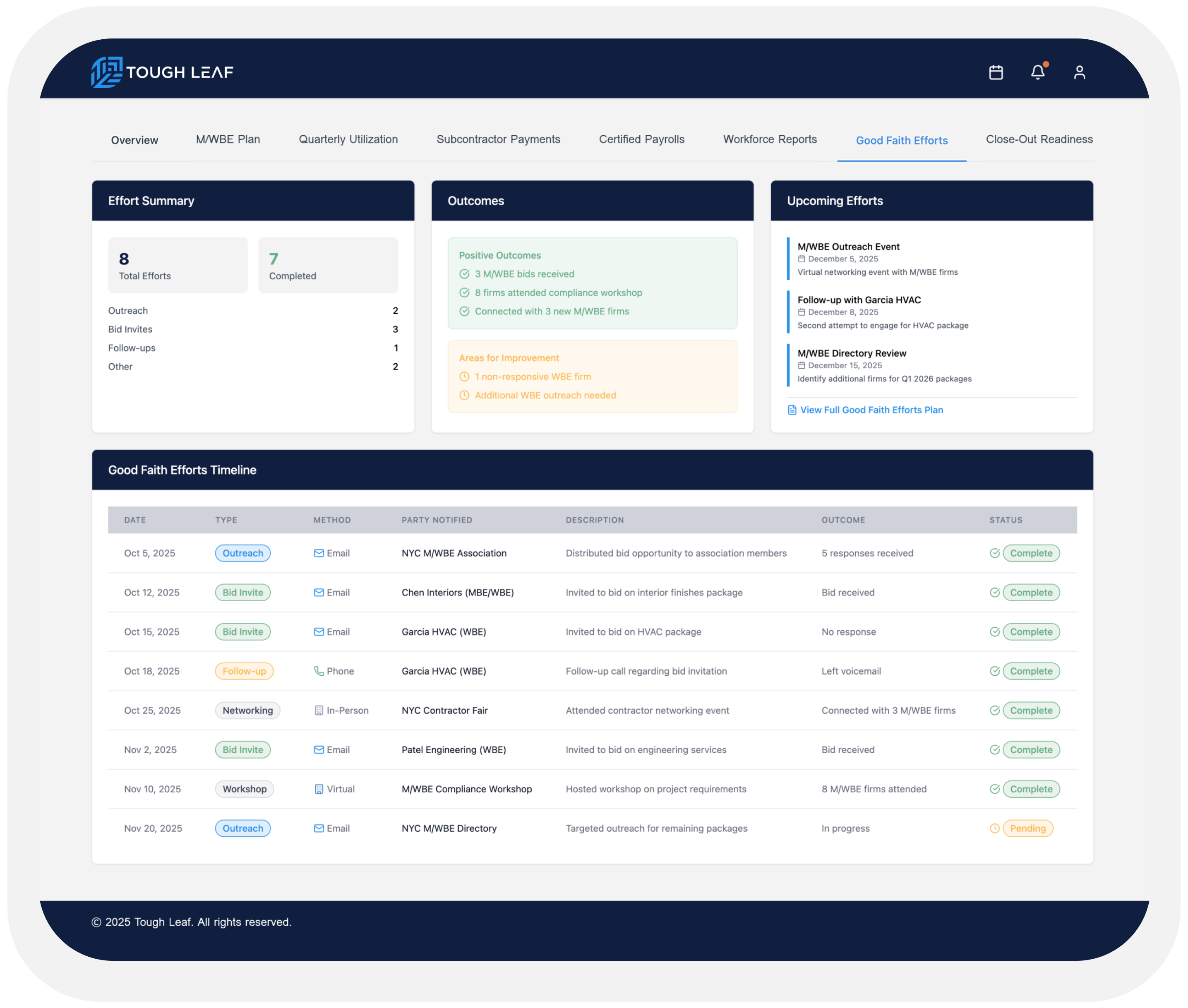
Task: Open View Full Good Faith Efforts Plan
Action: pyautogui.click(x=871, y=410)
